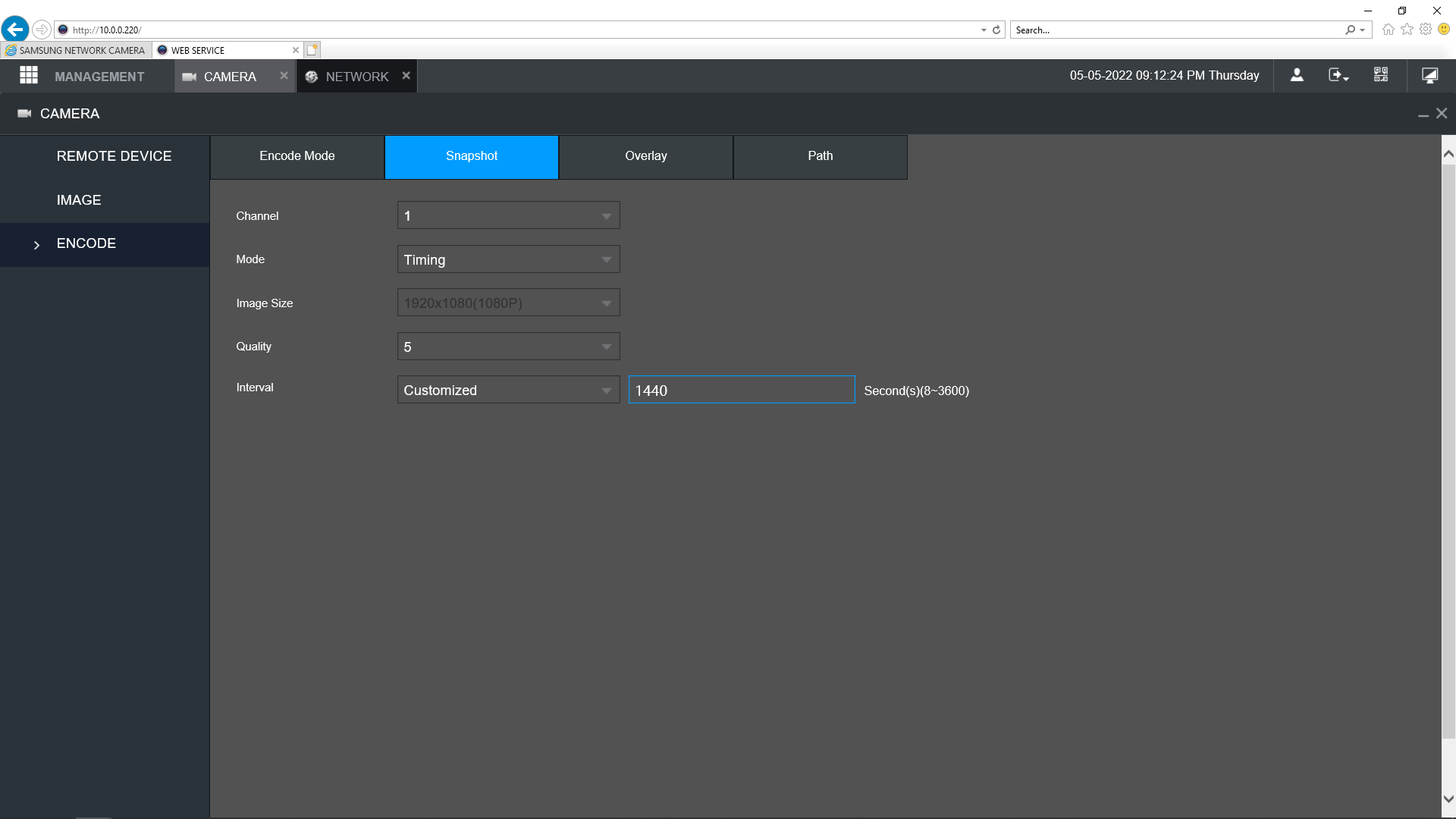Close the CAMERA tab
The image size is (1456, 819).
click(x=284, y=76)
